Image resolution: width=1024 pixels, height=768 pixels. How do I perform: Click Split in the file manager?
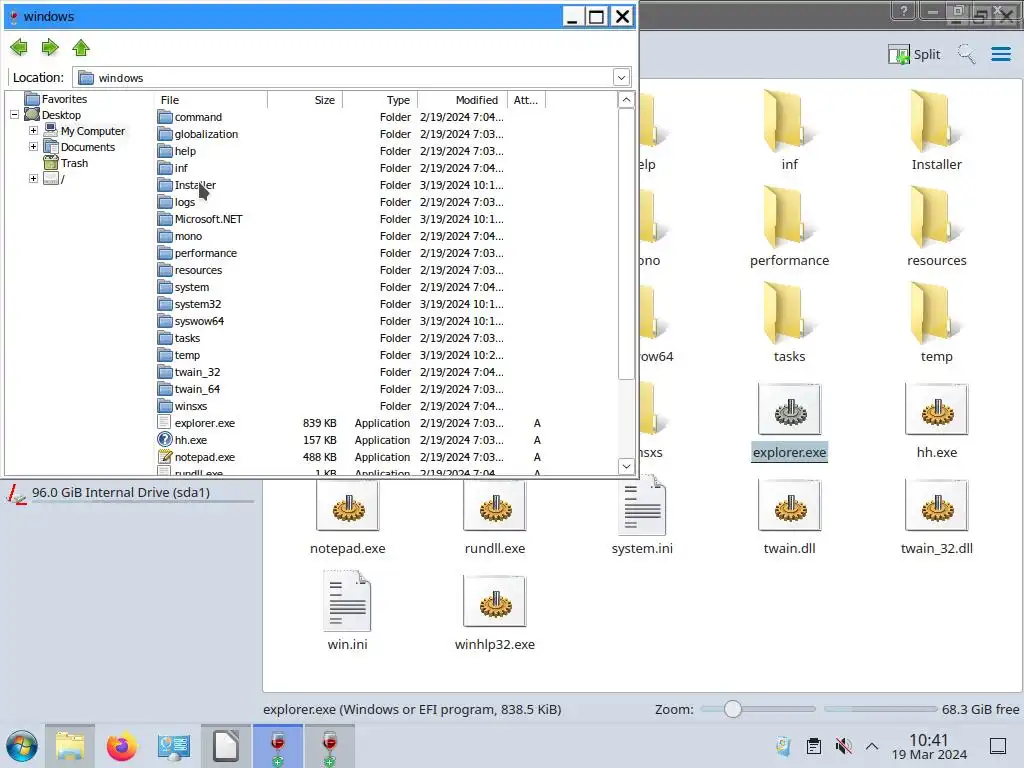[914, 54]
